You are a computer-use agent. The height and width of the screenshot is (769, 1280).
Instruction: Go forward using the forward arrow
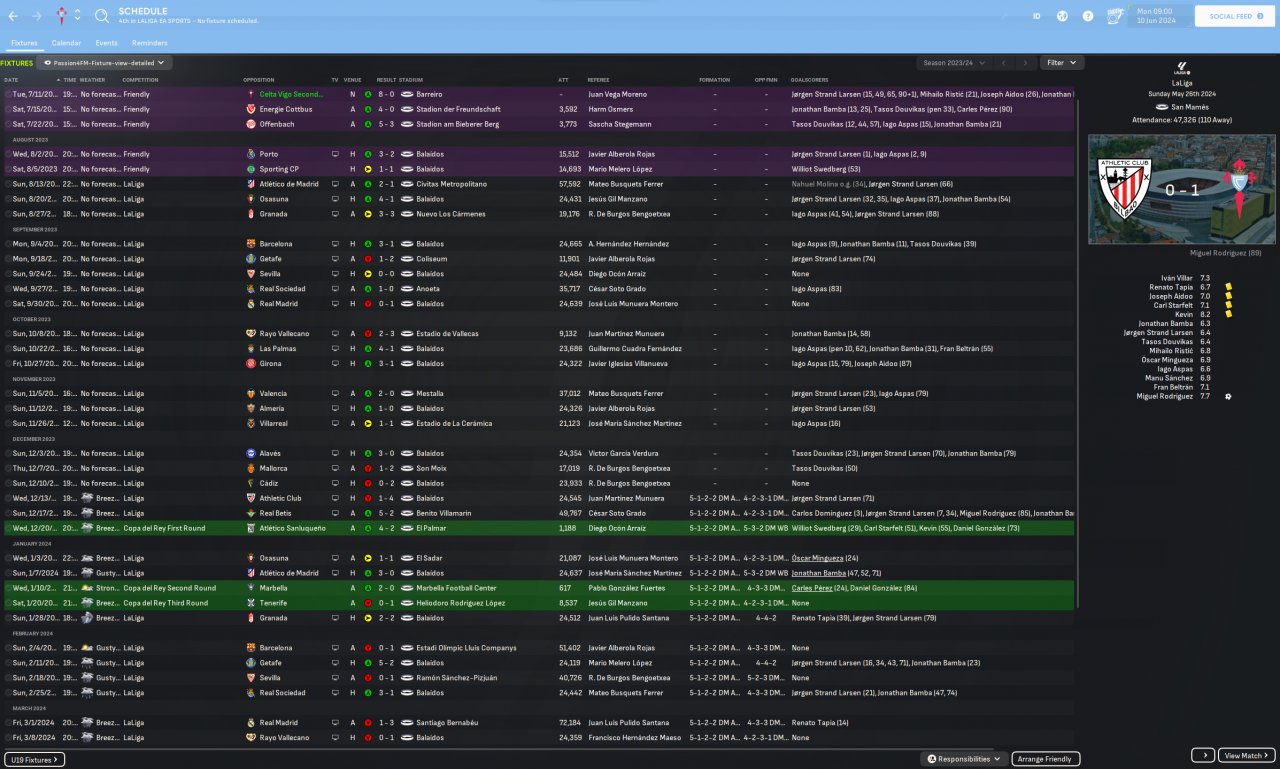point(37,16)
